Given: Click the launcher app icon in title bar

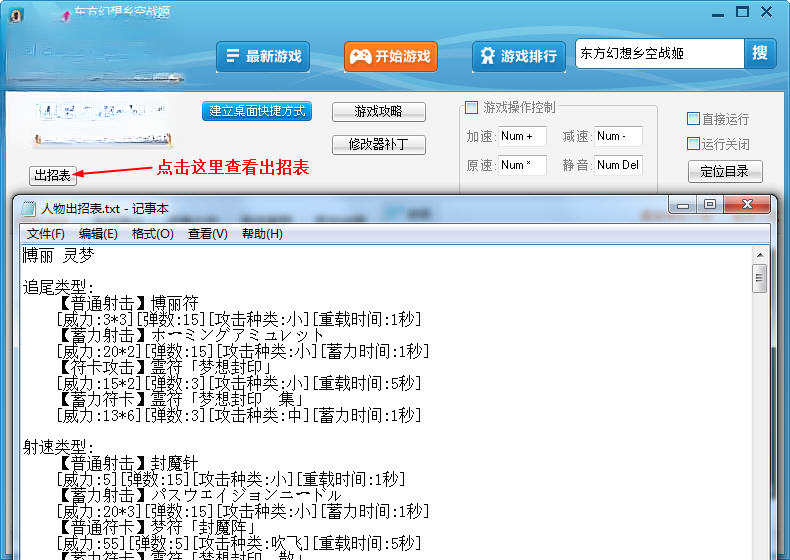Looking at the screenshot, I should (16, 15).
